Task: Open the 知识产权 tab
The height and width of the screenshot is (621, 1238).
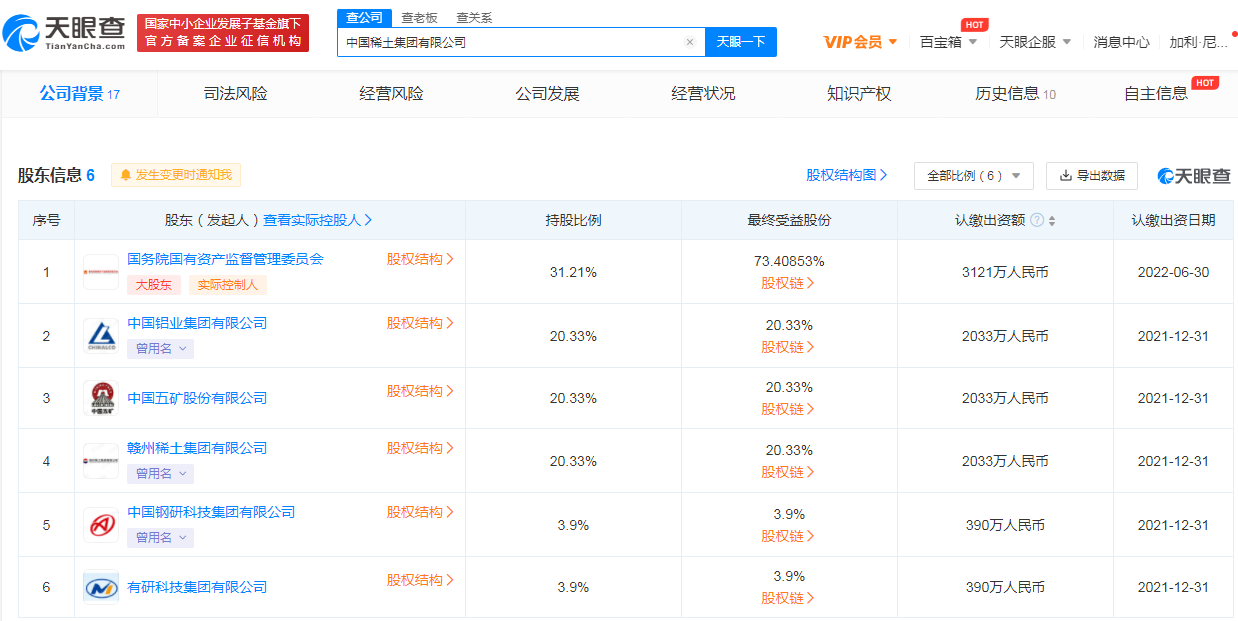Action: pyautogui.click(x=859, y=94)
